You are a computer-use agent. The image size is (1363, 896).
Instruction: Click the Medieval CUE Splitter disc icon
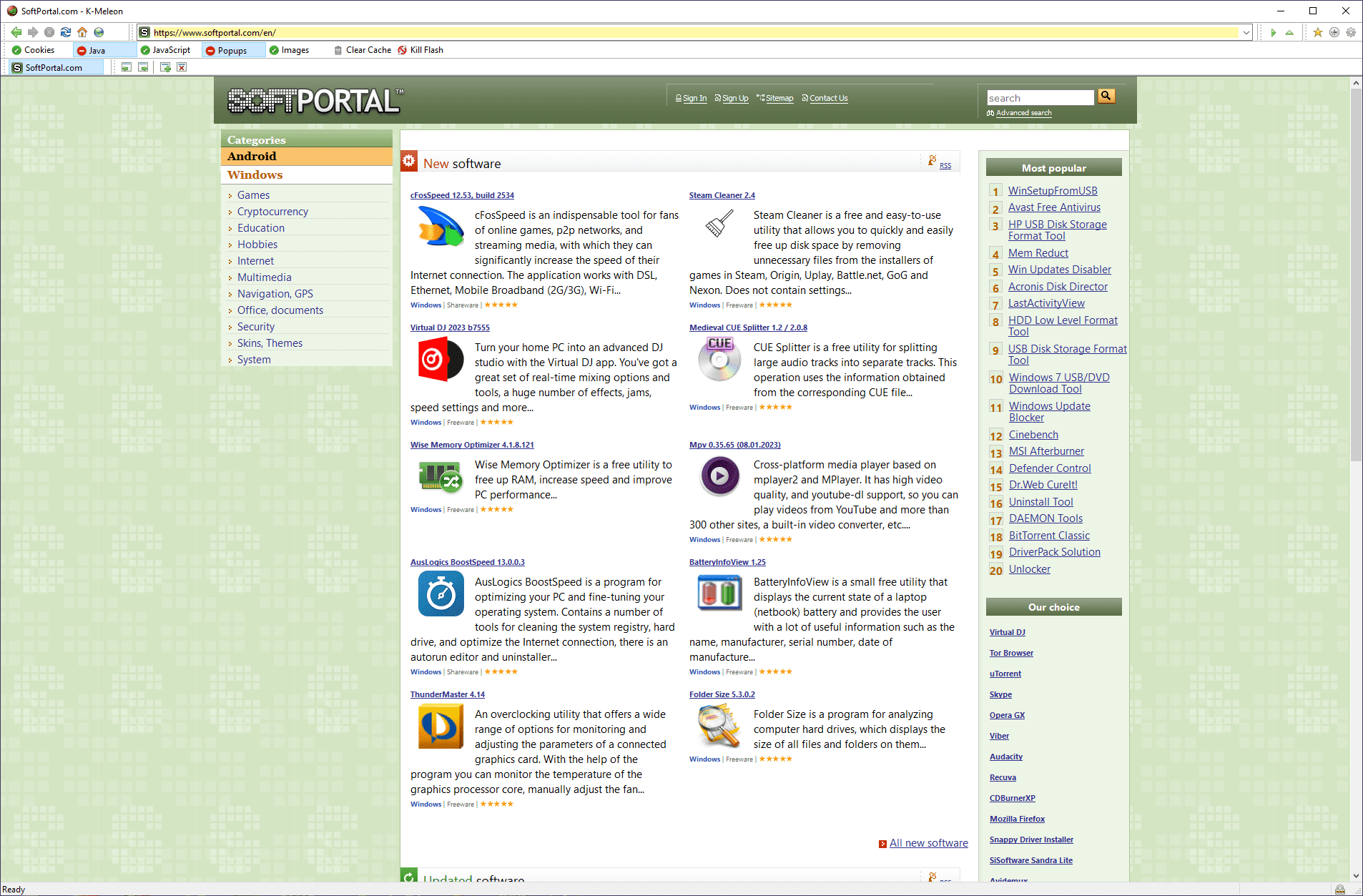pos(719,359)
